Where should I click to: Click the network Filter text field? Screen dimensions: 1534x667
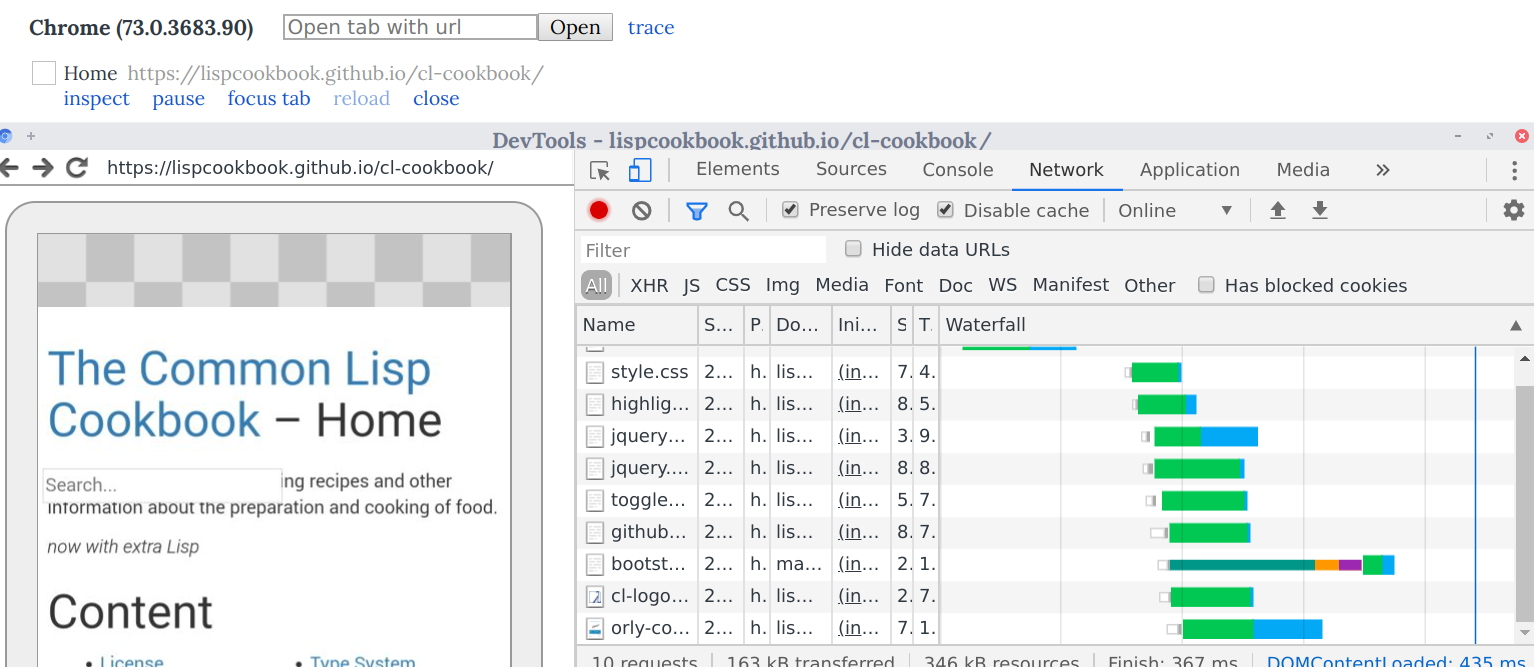tap(704, 250)
